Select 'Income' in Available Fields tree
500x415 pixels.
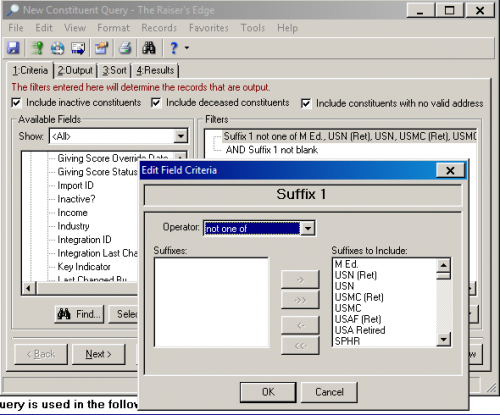point(72,212)
